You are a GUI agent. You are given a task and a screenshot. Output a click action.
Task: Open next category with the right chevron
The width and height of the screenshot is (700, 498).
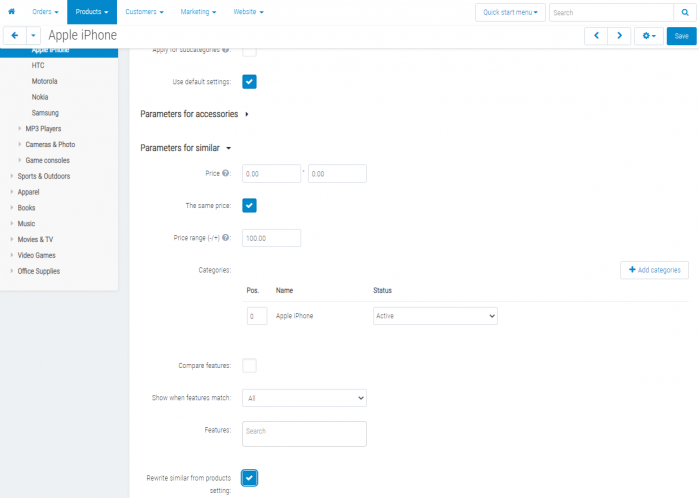tap(619, 36)
